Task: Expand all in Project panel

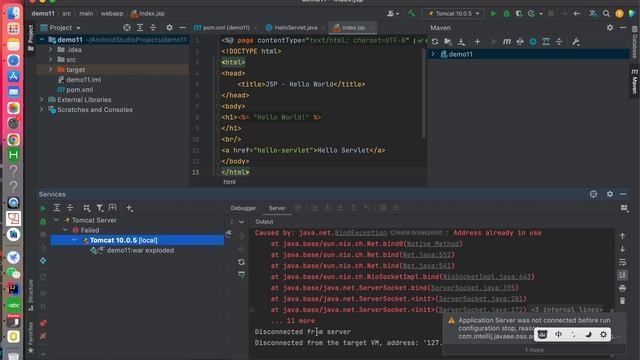Action: coord(140,28)
